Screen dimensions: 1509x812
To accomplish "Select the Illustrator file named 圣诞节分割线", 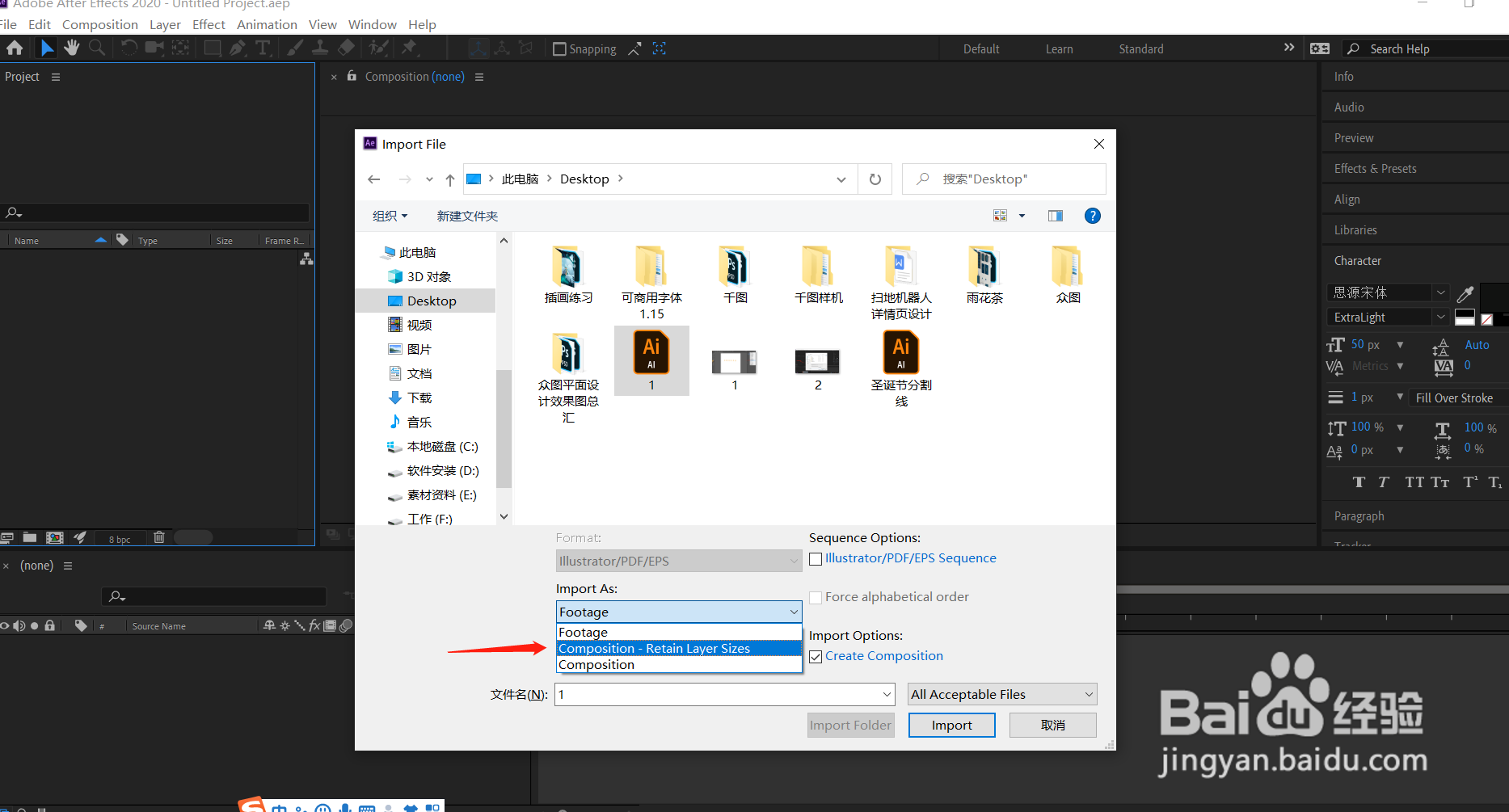I will pos(901,368).
